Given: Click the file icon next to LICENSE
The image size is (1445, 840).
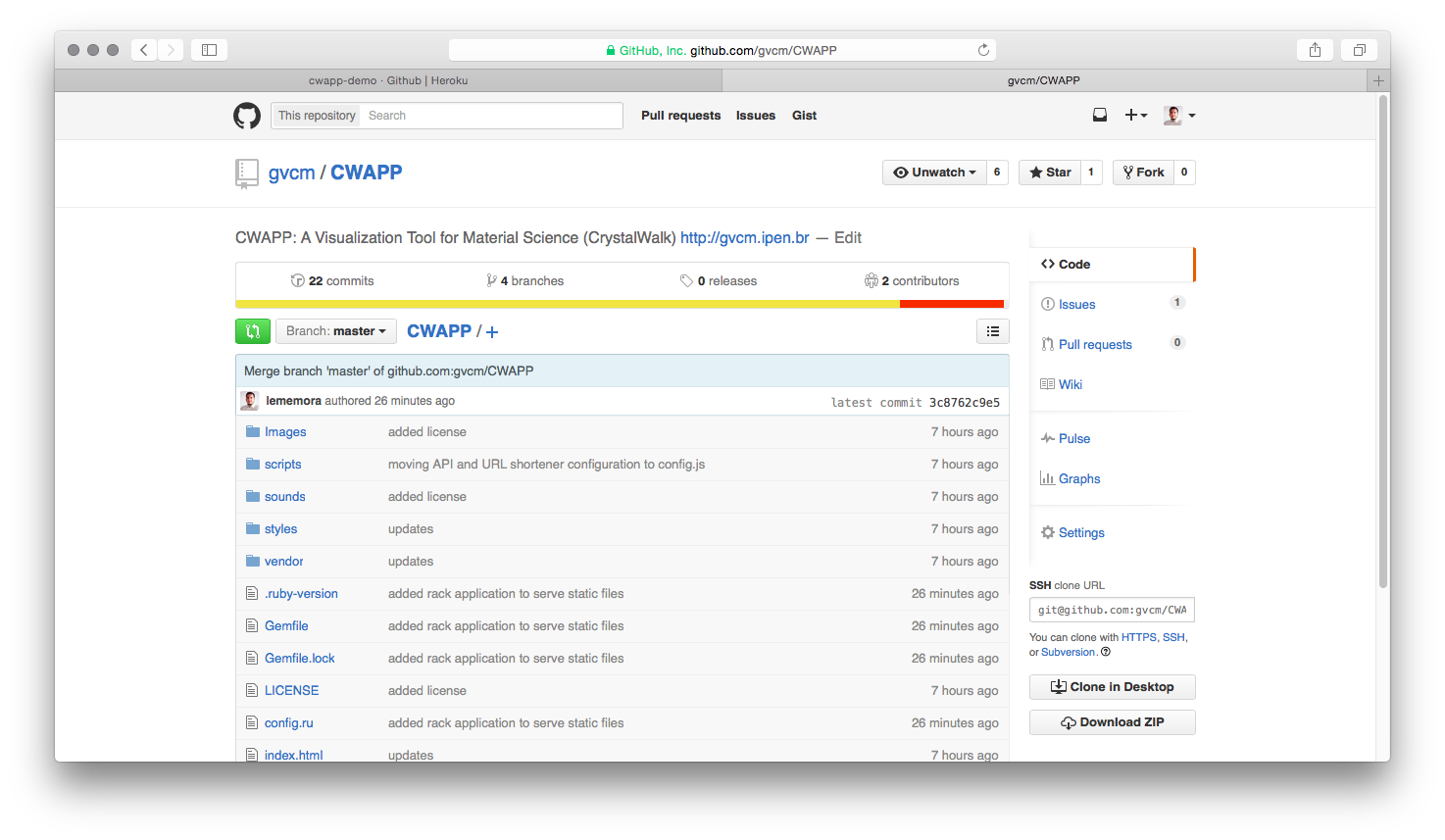Looking at the screenshot, I should [x=252, y=690].
